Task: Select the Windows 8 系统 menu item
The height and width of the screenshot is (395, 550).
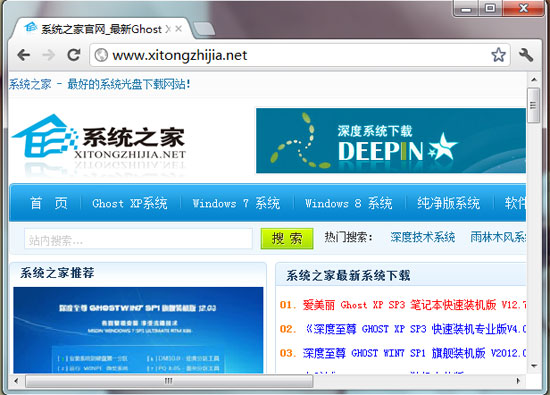Action: click(x=348, y=203)
